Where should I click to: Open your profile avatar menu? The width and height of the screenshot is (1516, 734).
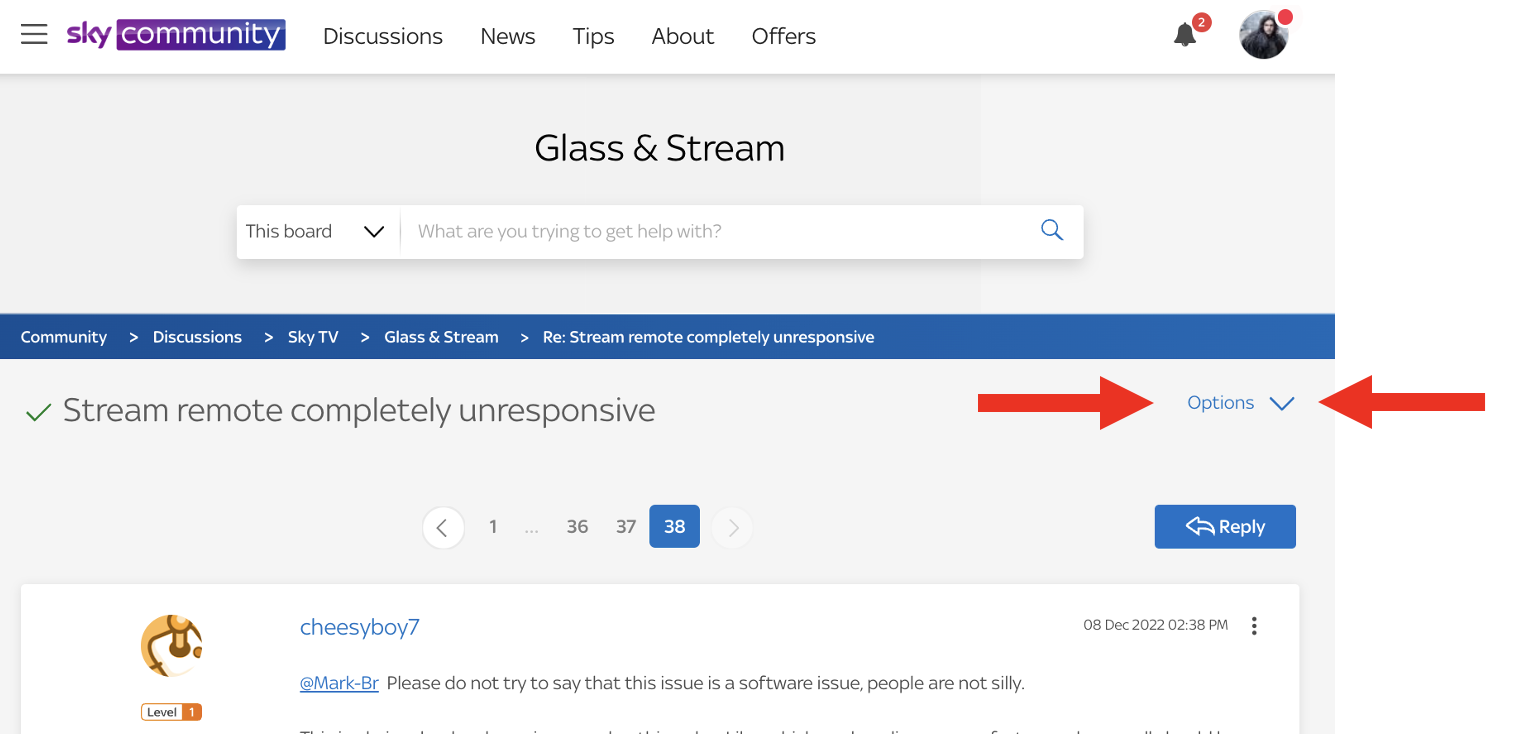click(x=1263, y=33)
